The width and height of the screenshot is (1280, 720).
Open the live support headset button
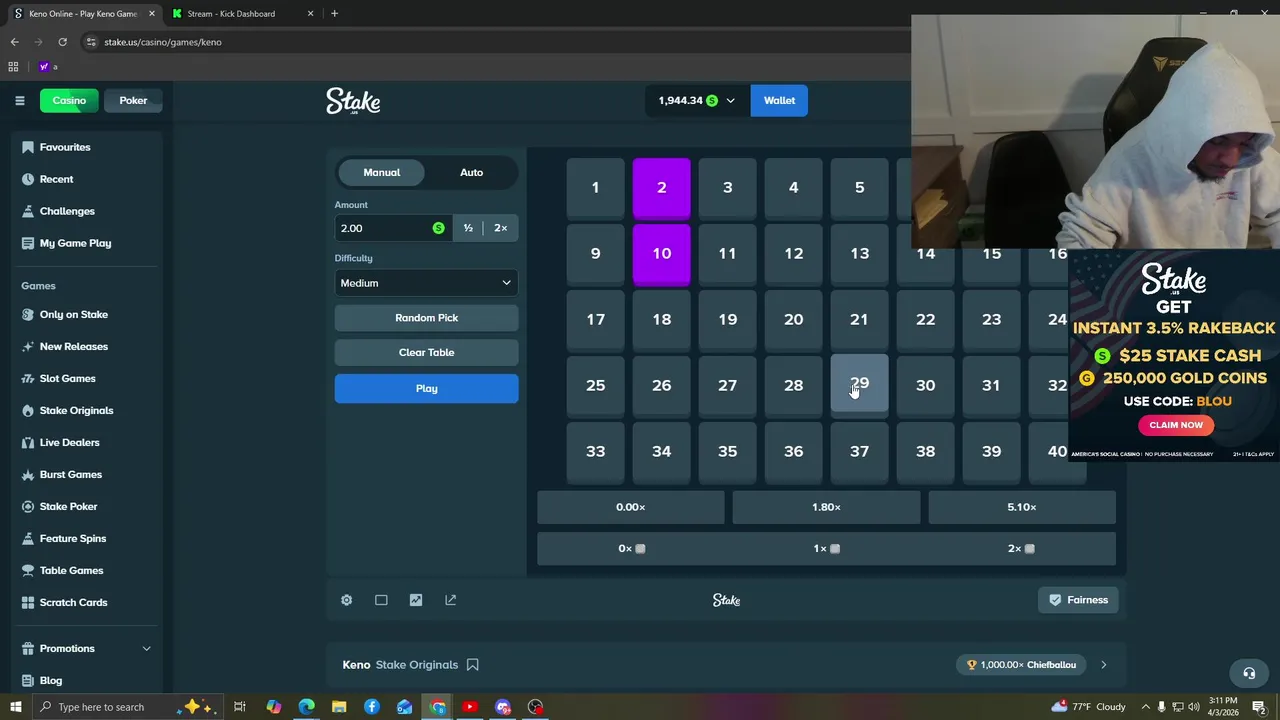(x=1248, y=673)
